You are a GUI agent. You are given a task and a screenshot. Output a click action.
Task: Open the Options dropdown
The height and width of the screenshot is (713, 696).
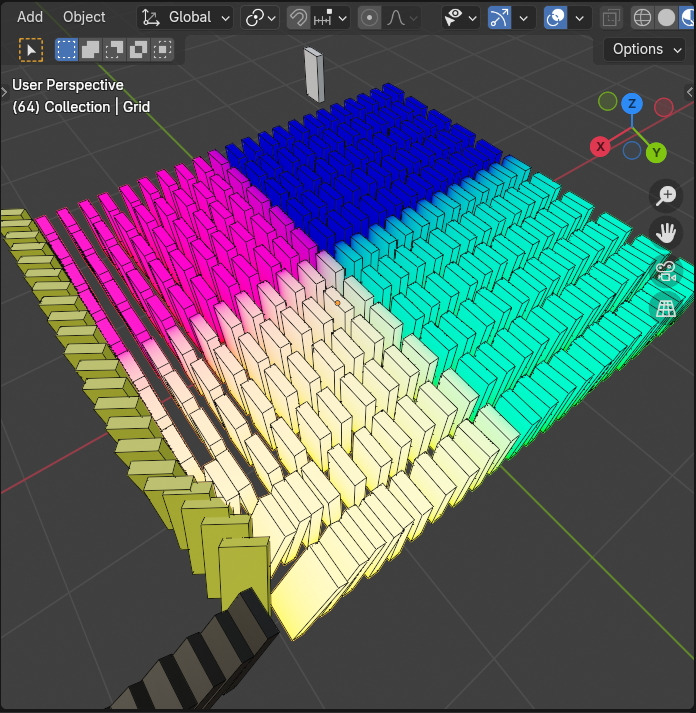[644, 49]
